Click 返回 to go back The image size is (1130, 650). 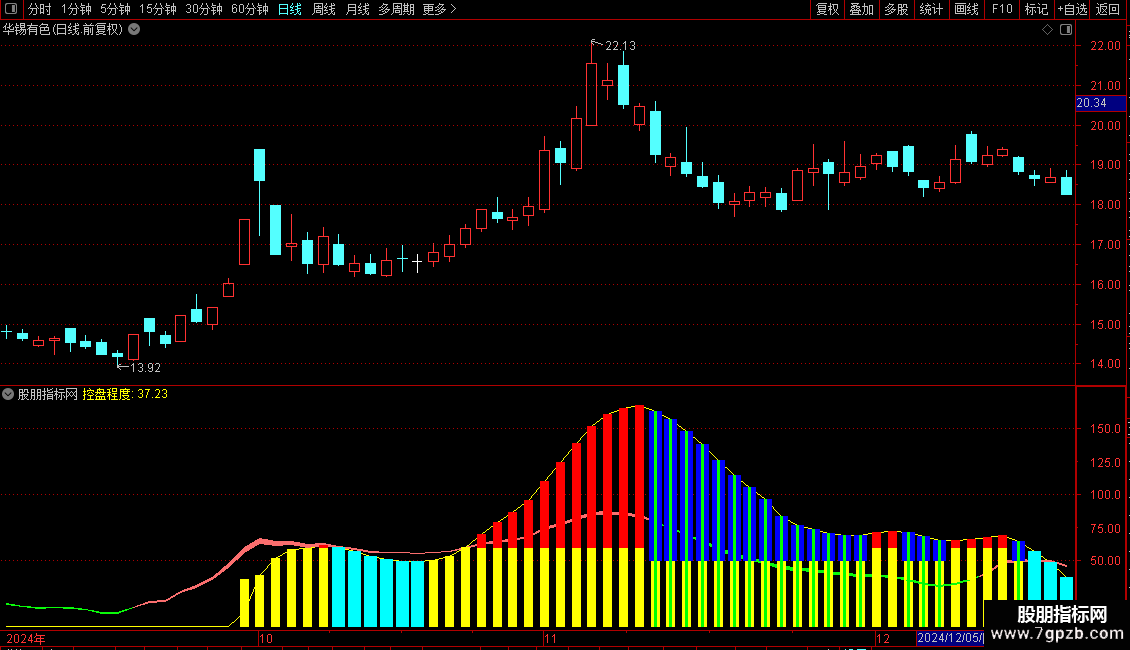(1108, 9)
